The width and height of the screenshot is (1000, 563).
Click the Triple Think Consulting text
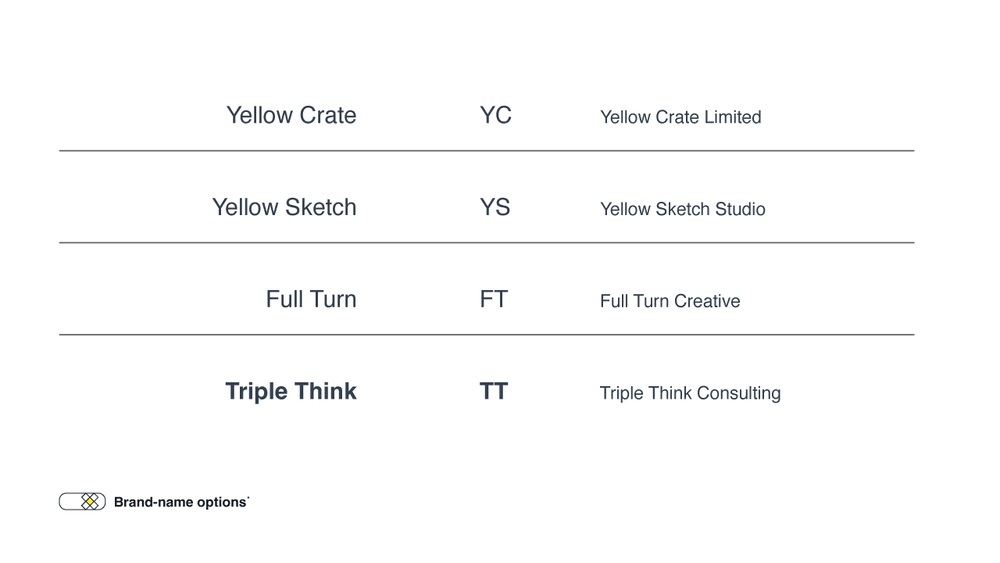tap(690, 393)
